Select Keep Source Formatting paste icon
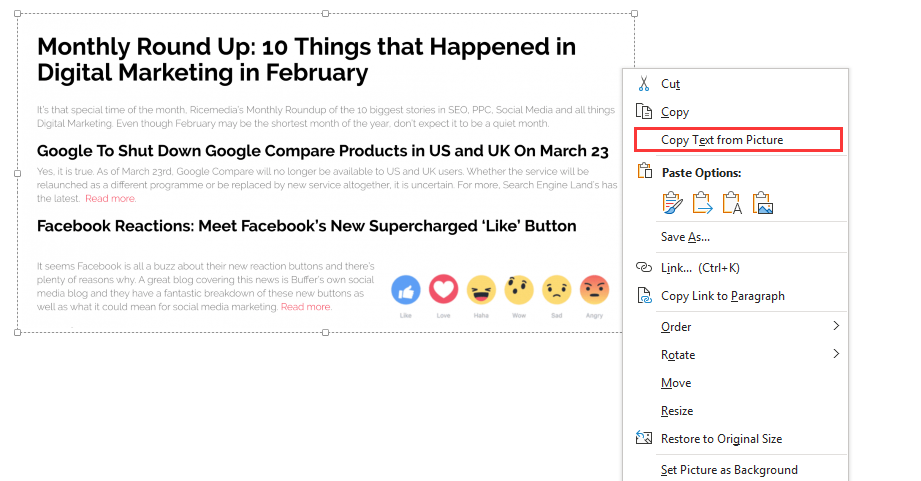 tap(673, 203)
